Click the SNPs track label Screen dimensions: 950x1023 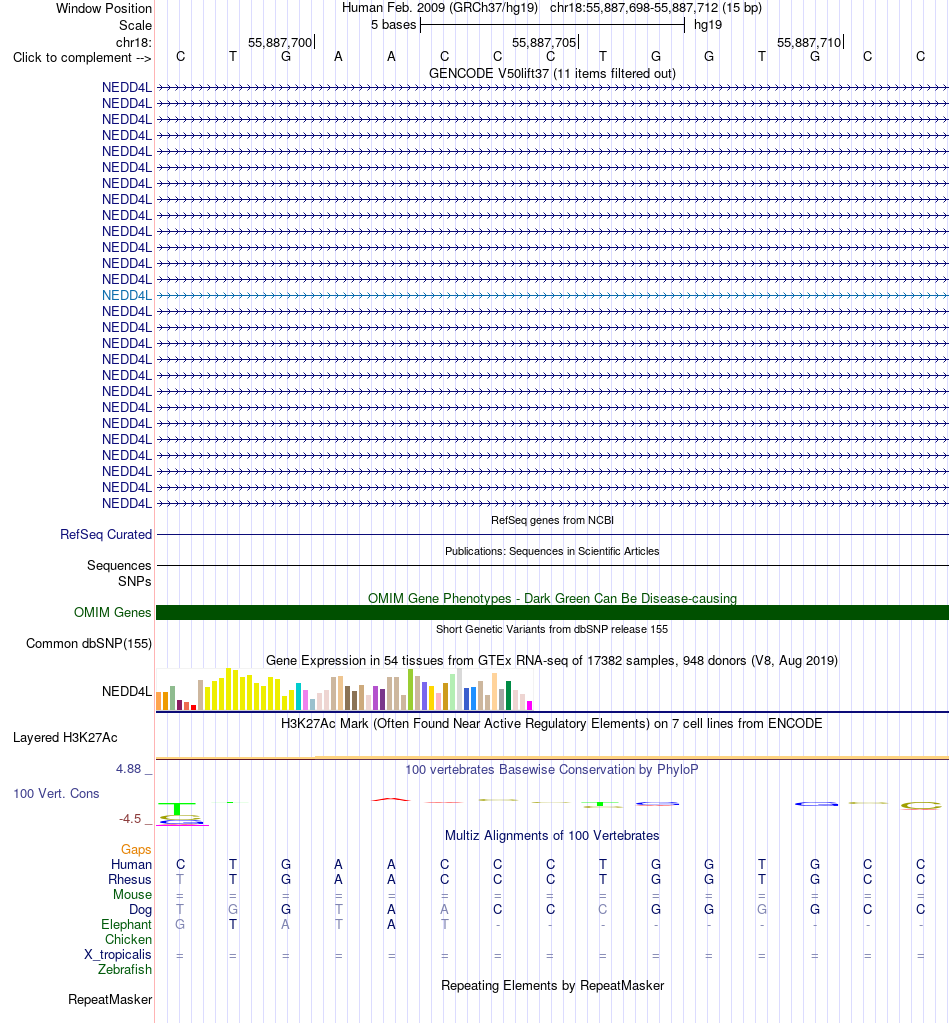[134, 581]
